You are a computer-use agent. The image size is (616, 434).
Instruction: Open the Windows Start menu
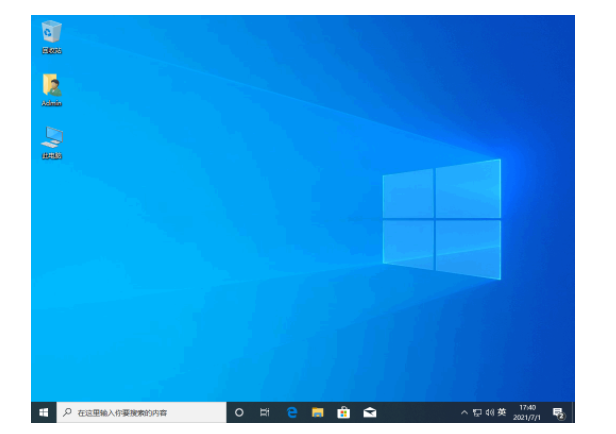click(x=43, y=412)
